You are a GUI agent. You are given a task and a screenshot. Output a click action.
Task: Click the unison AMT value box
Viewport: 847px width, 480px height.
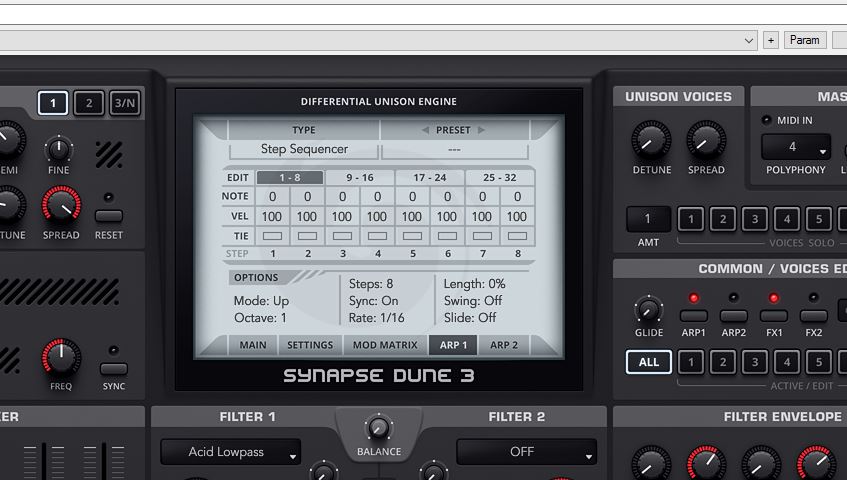pyautogui.click(x=648, y=219)
